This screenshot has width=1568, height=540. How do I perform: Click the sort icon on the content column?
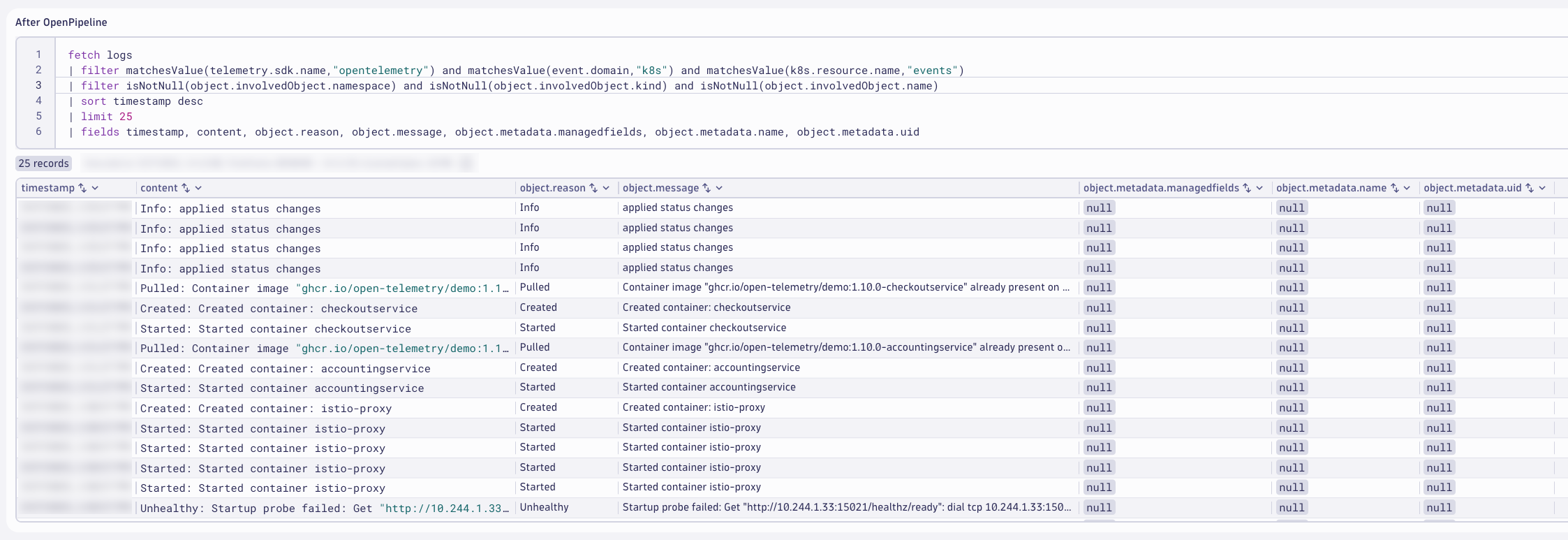tap(186, 188)
